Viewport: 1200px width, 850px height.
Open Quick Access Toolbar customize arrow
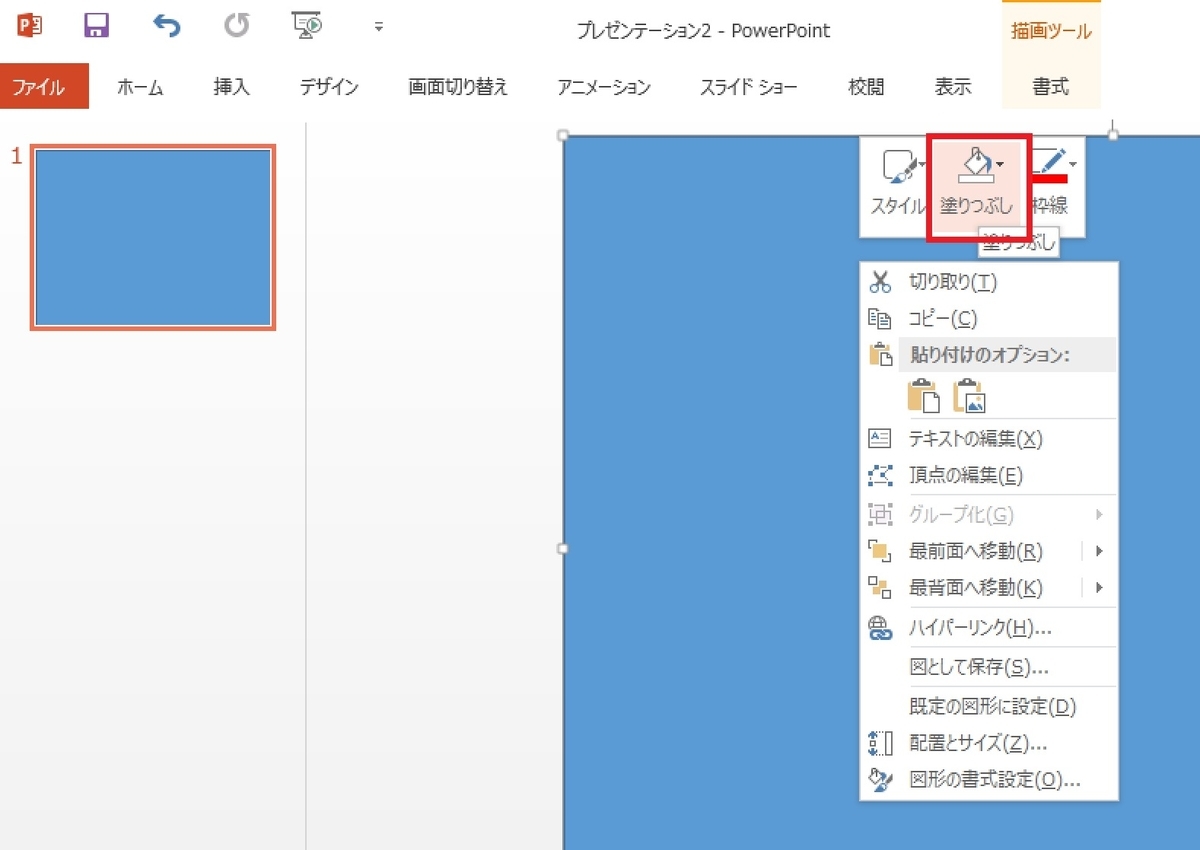(x=379, y=27)
